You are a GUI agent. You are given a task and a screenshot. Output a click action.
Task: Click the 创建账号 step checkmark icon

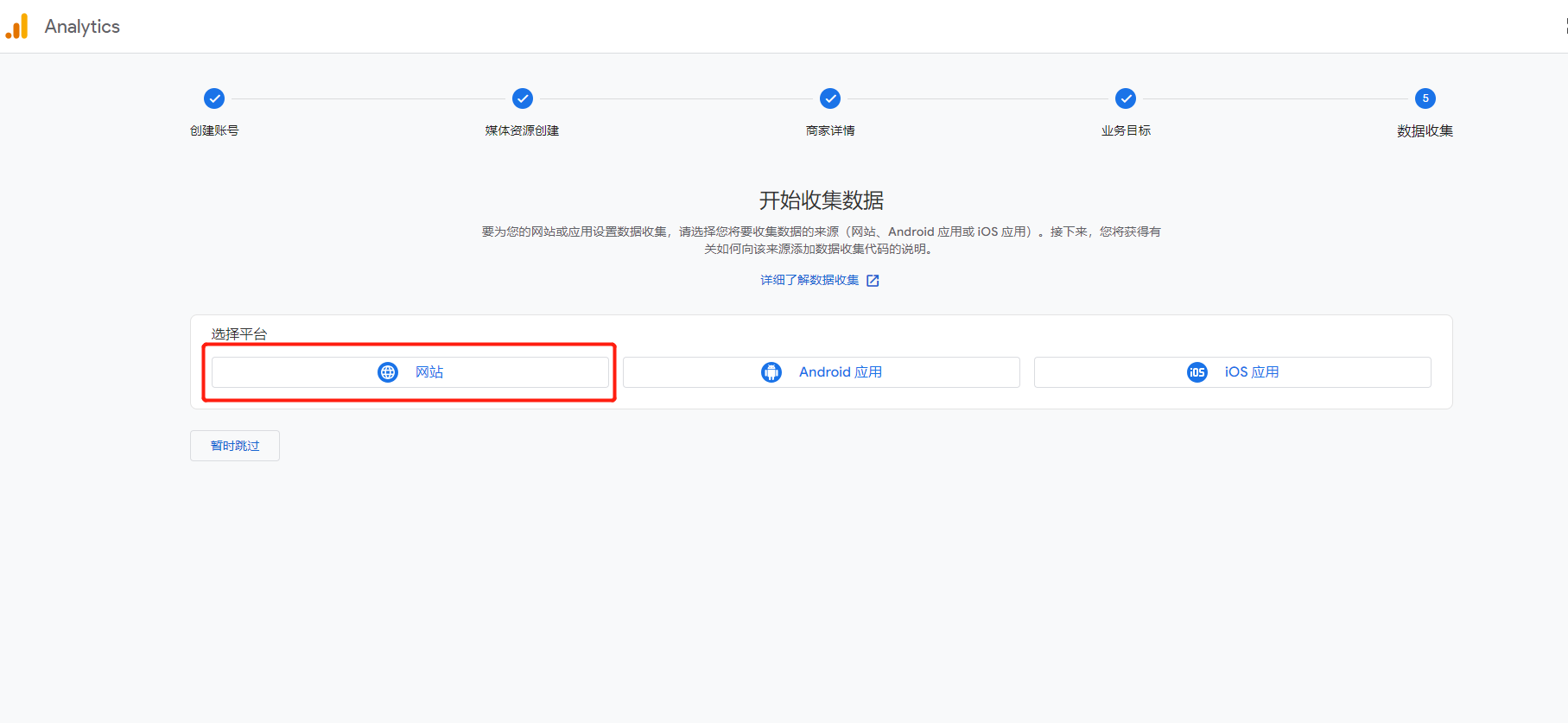point(214,98)
